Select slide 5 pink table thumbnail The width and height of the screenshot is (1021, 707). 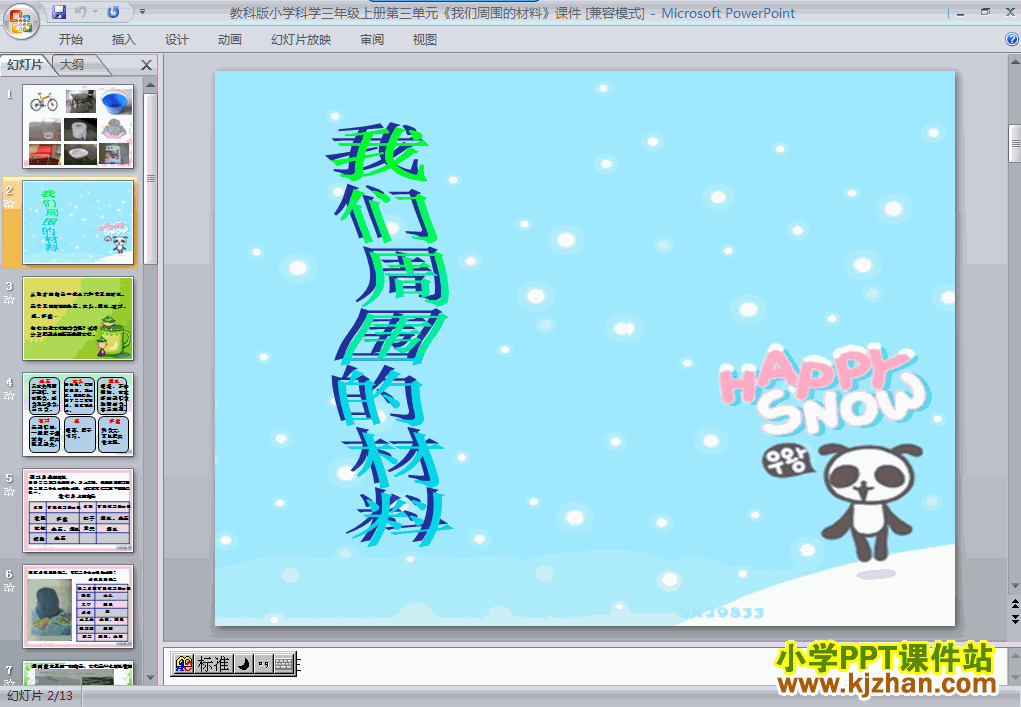pyautogui.click(x=78, y=510)
